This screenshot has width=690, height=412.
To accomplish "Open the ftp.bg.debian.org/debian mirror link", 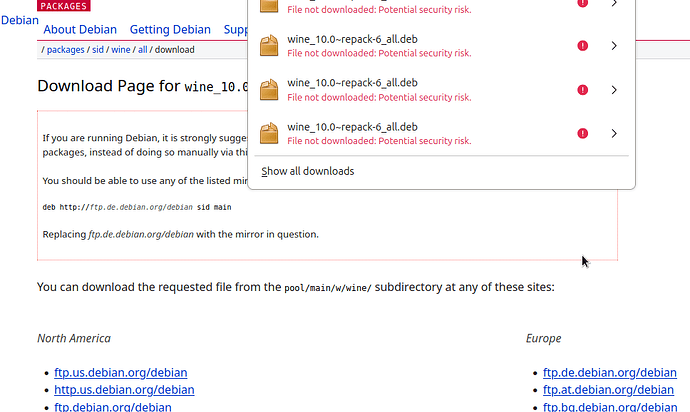I will tap(610, 407).
